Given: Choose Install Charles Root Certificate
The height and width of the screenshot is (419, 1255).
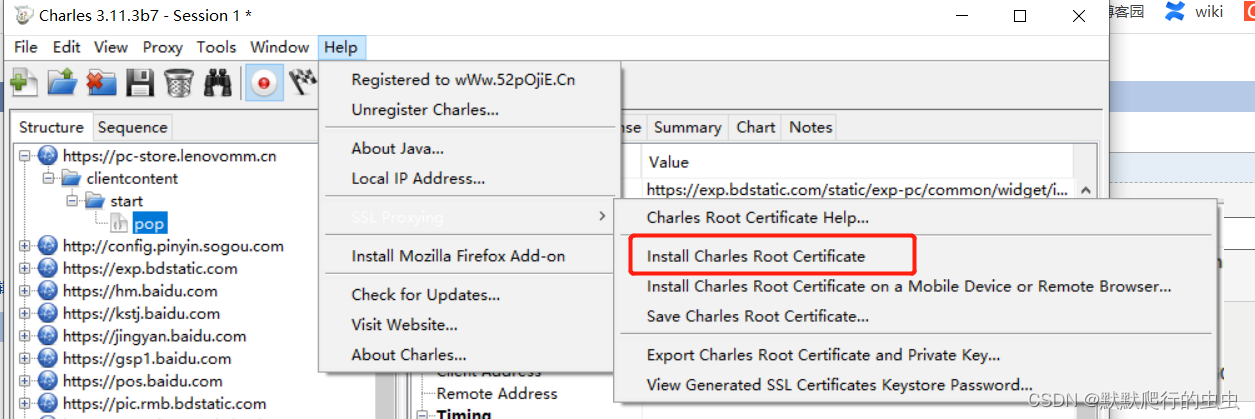Looking at the screenshot, I should click(915, 256).
